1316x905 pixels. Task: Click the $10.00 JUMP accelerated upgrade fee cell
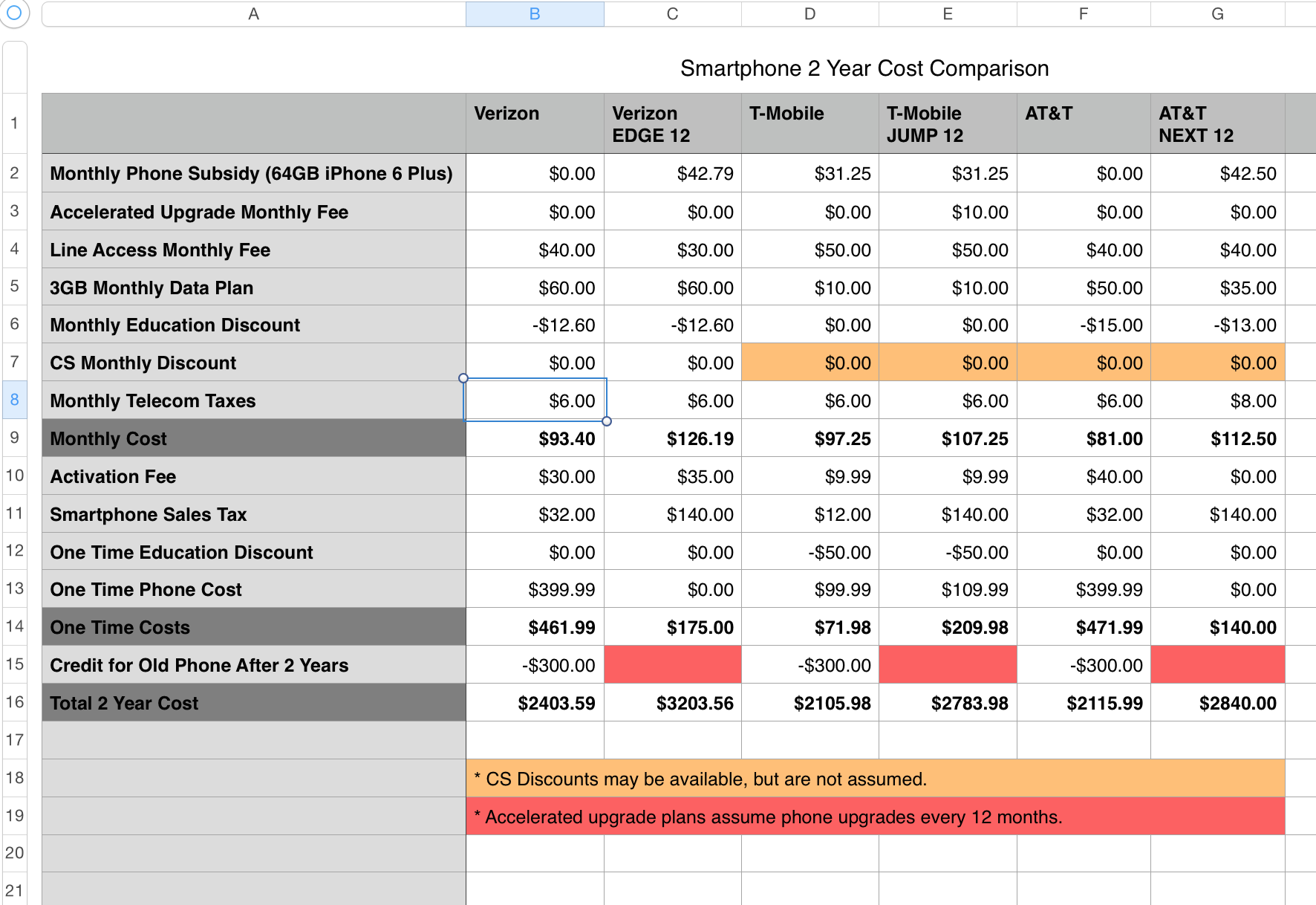(x=948, y=212)
